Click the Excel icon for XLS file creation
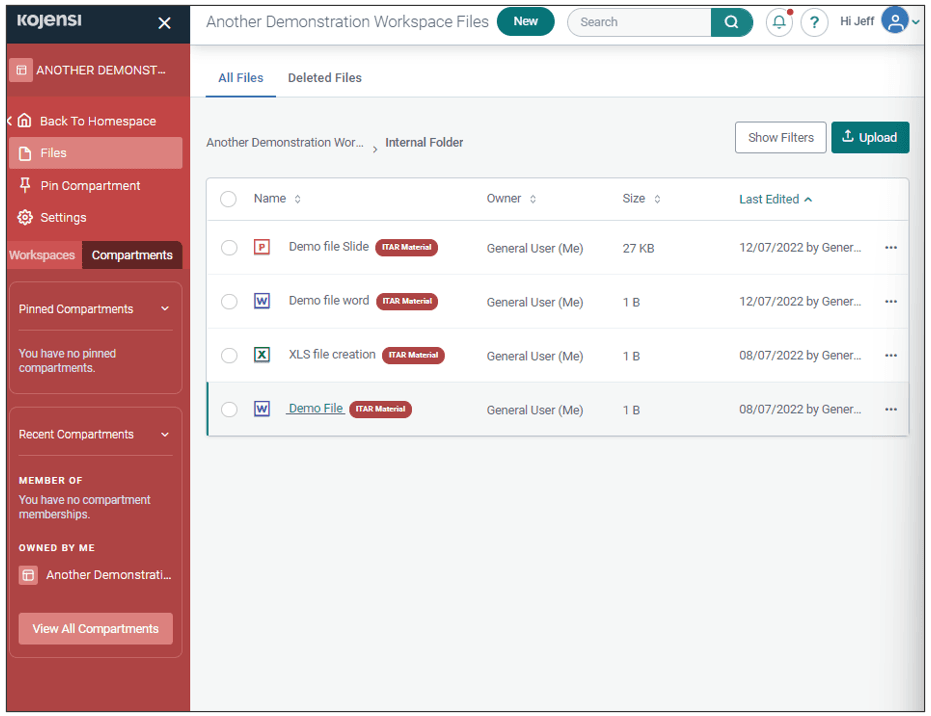This screenshot has width=931, height=716. coord(262,355)
